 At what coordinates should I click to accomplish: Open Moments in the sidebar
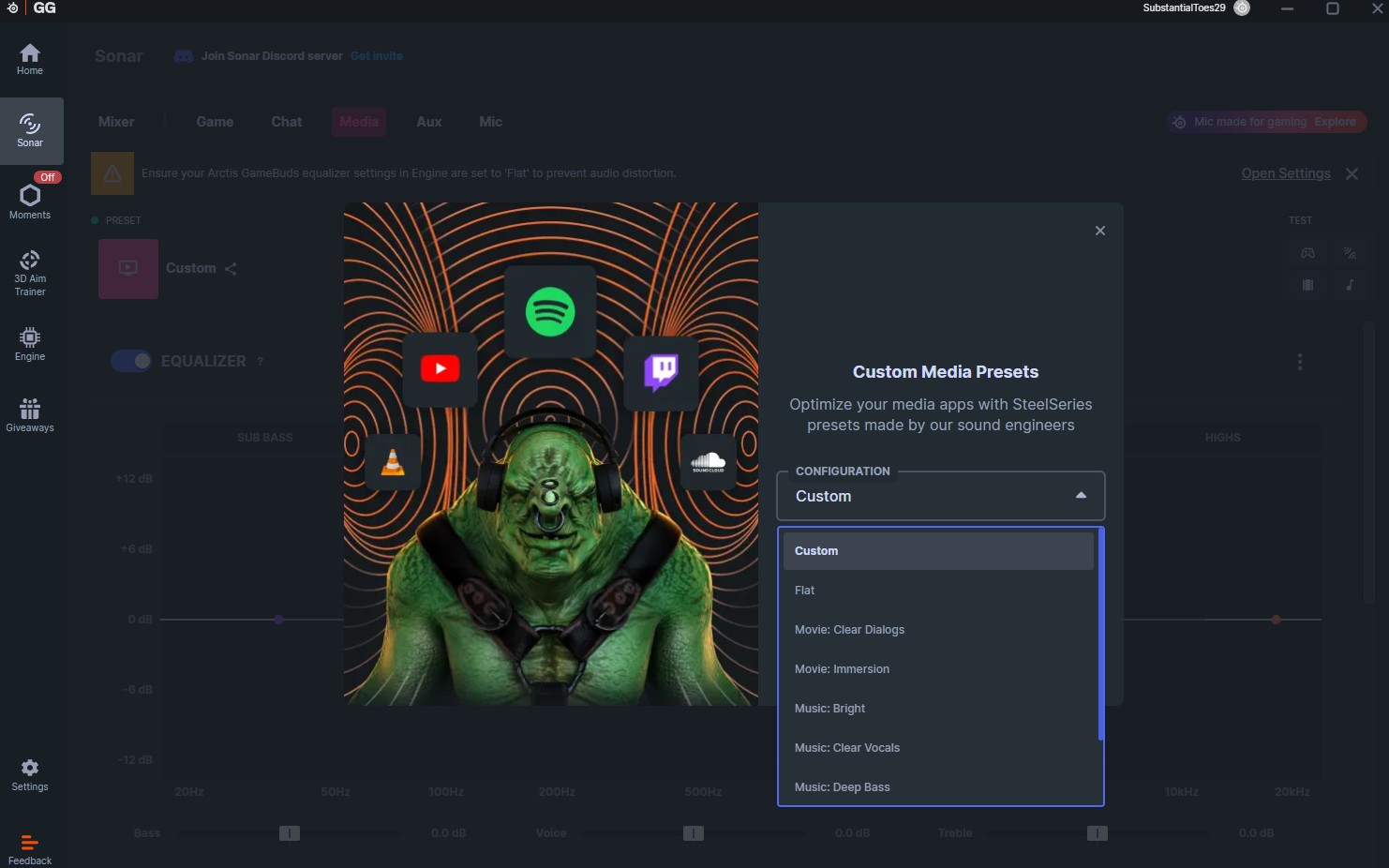(x=30, y=202)
